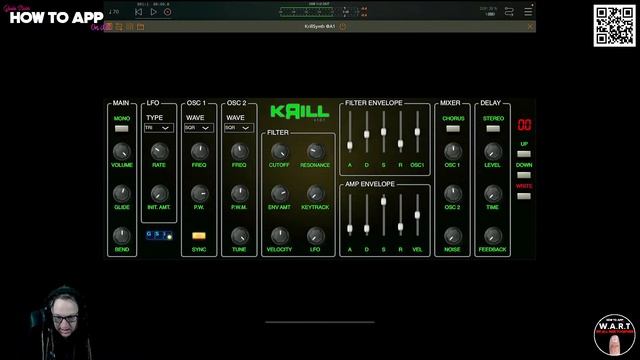The image size is (640, 360).
Task: Toggle the MONO switch in MAIN section
Action: (x=122, y=129)
